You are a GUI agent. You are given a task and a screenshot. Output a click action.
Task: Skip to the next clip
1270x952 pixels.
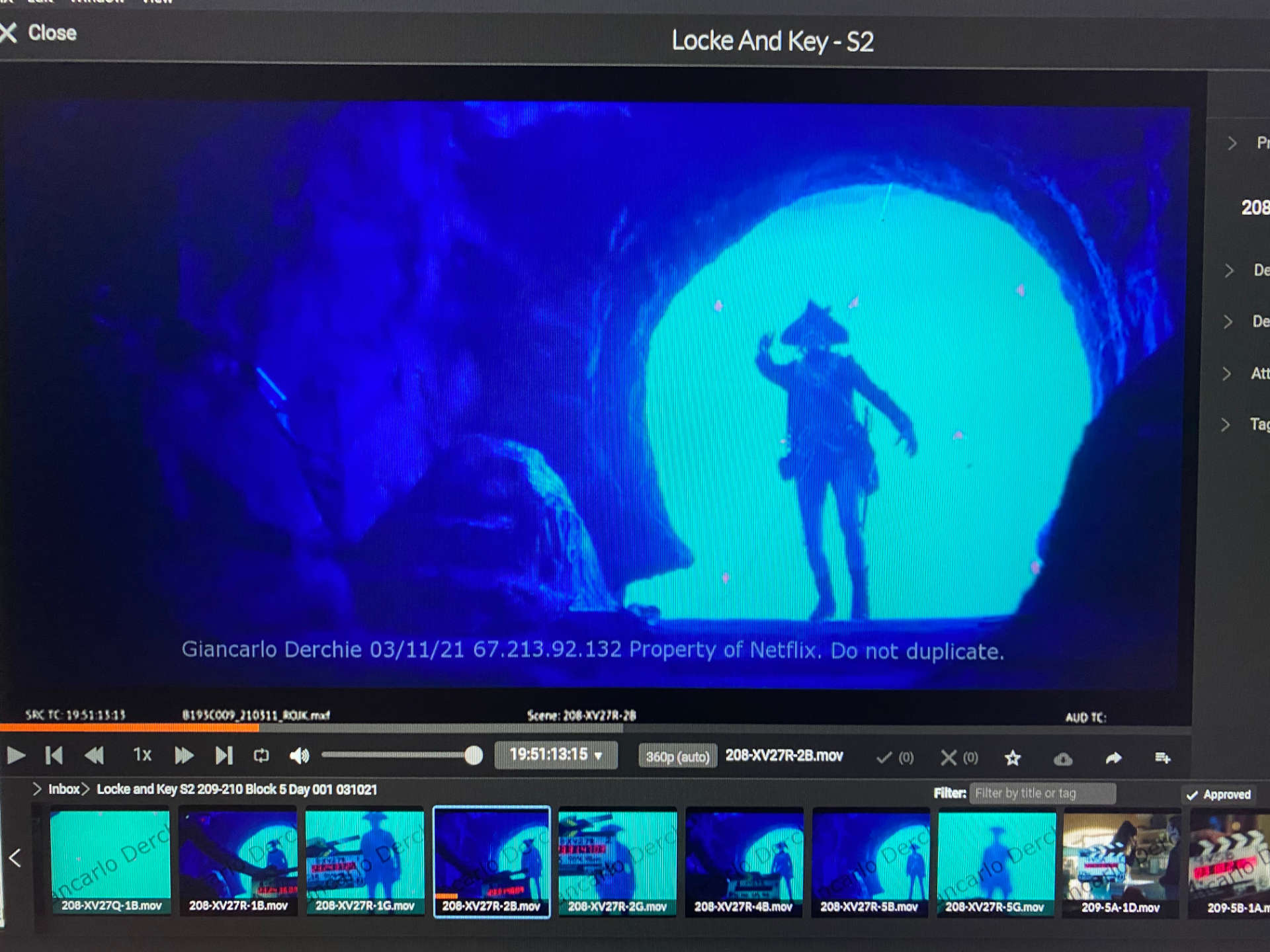[x=224, y=755]
